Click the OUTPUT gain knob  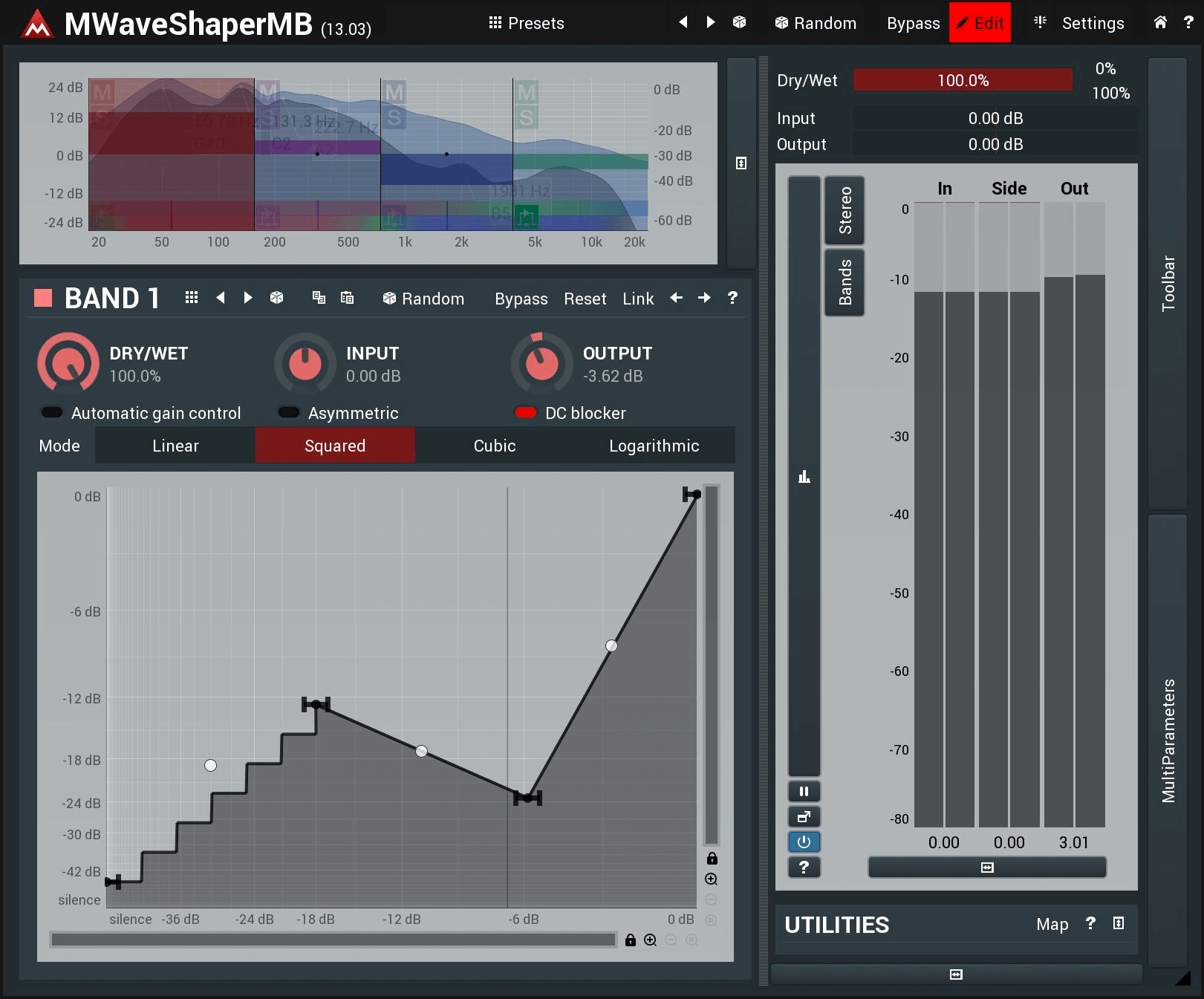click(x=542, y=363)
